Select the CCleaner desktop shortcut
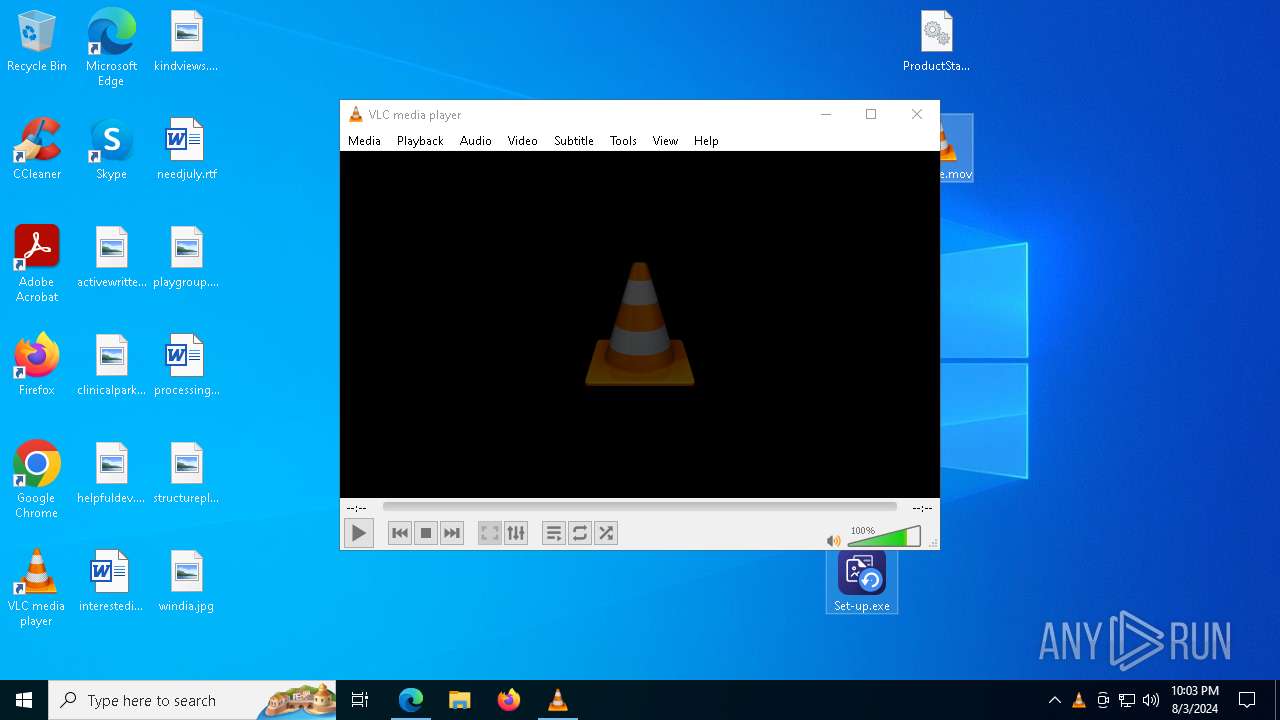 37,150
